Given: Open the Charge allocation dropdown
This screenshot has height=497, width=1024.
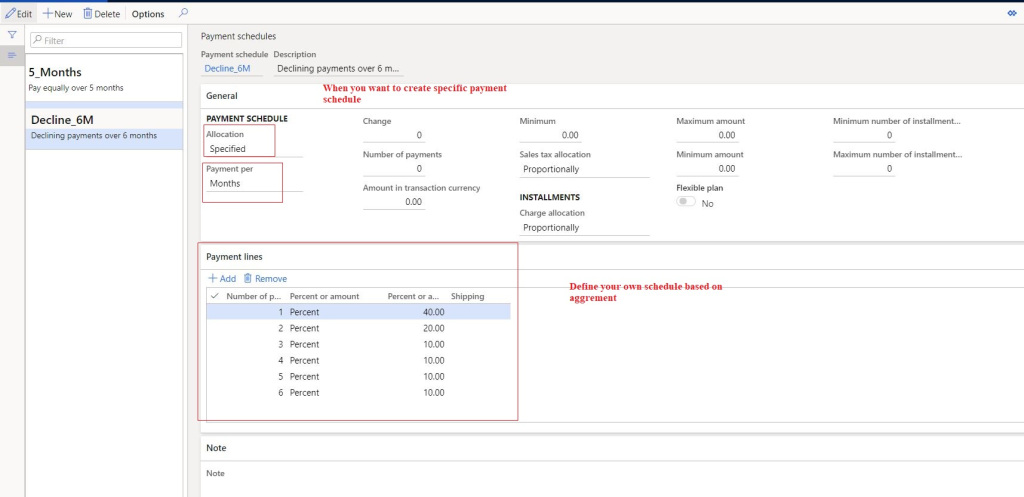Looking at the screenshot, I should 583,228.
